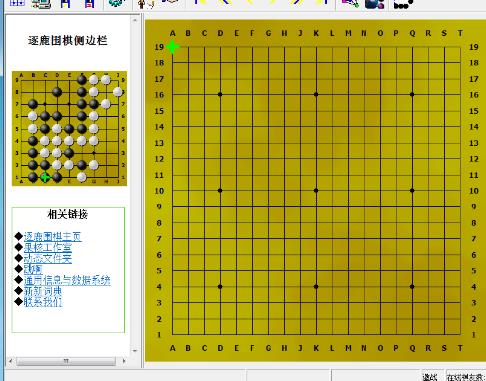
Task: Click the 相关链接 heading
Action: pos(68,214)
